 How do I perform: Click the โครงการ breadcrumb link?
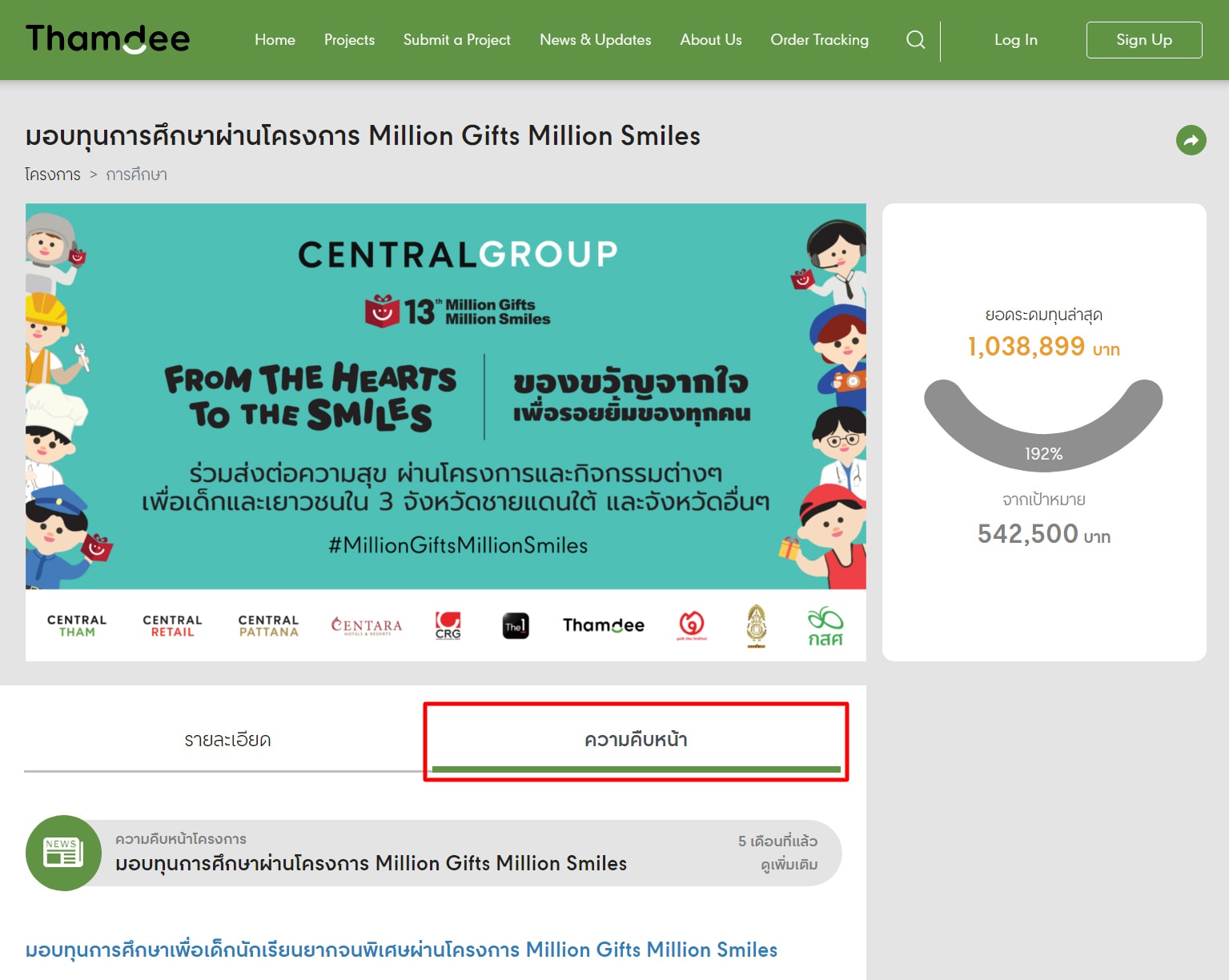tap(53, 175)
